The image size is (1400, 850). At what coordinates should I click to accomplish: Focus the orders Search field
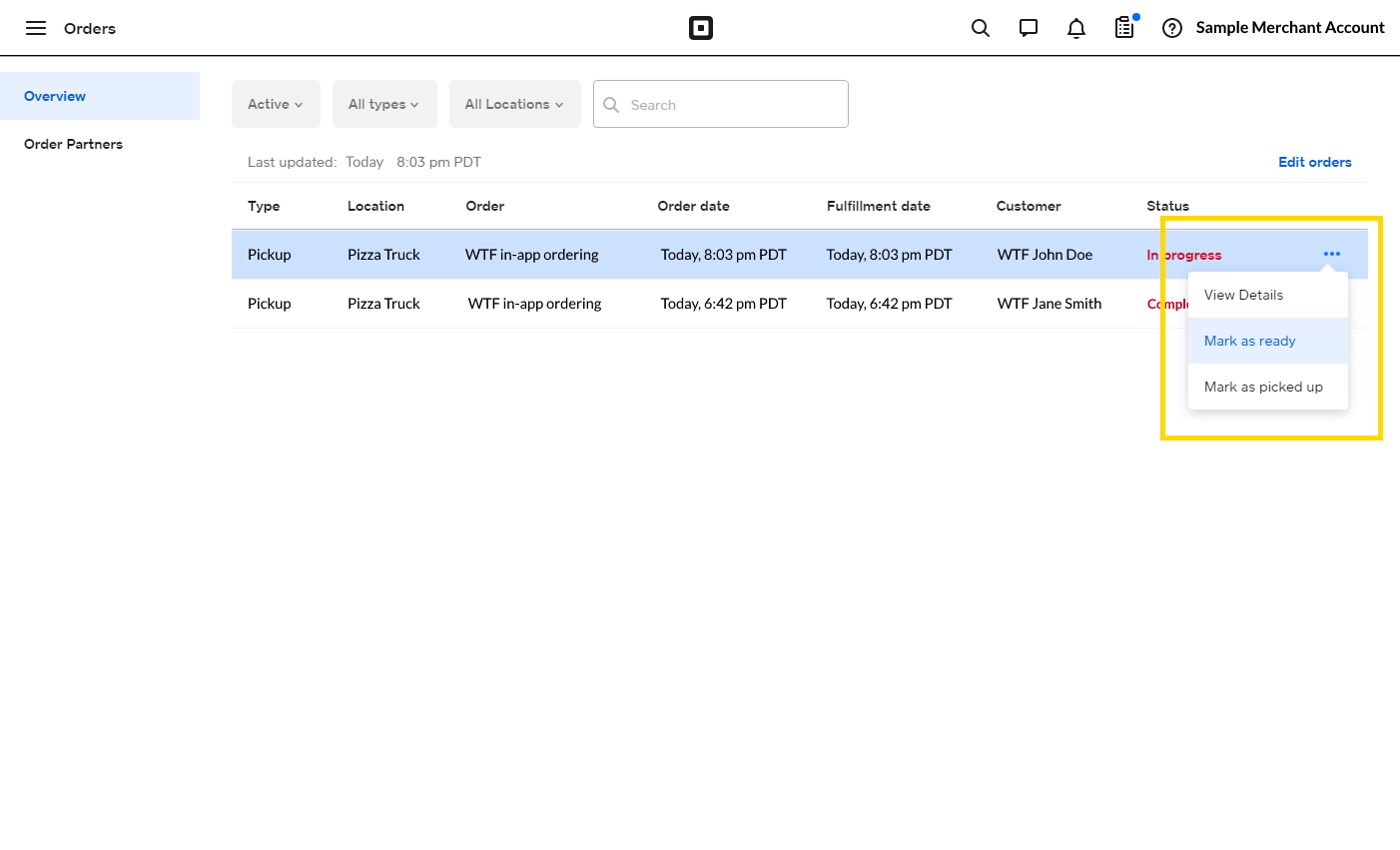[721, 104]
